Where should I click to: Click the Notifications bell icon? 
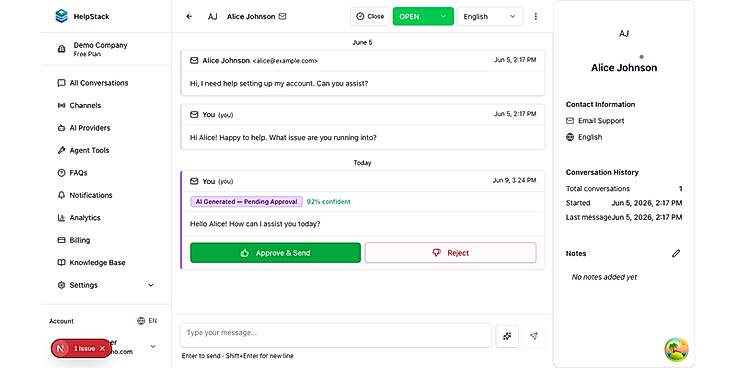click(61, 195)
